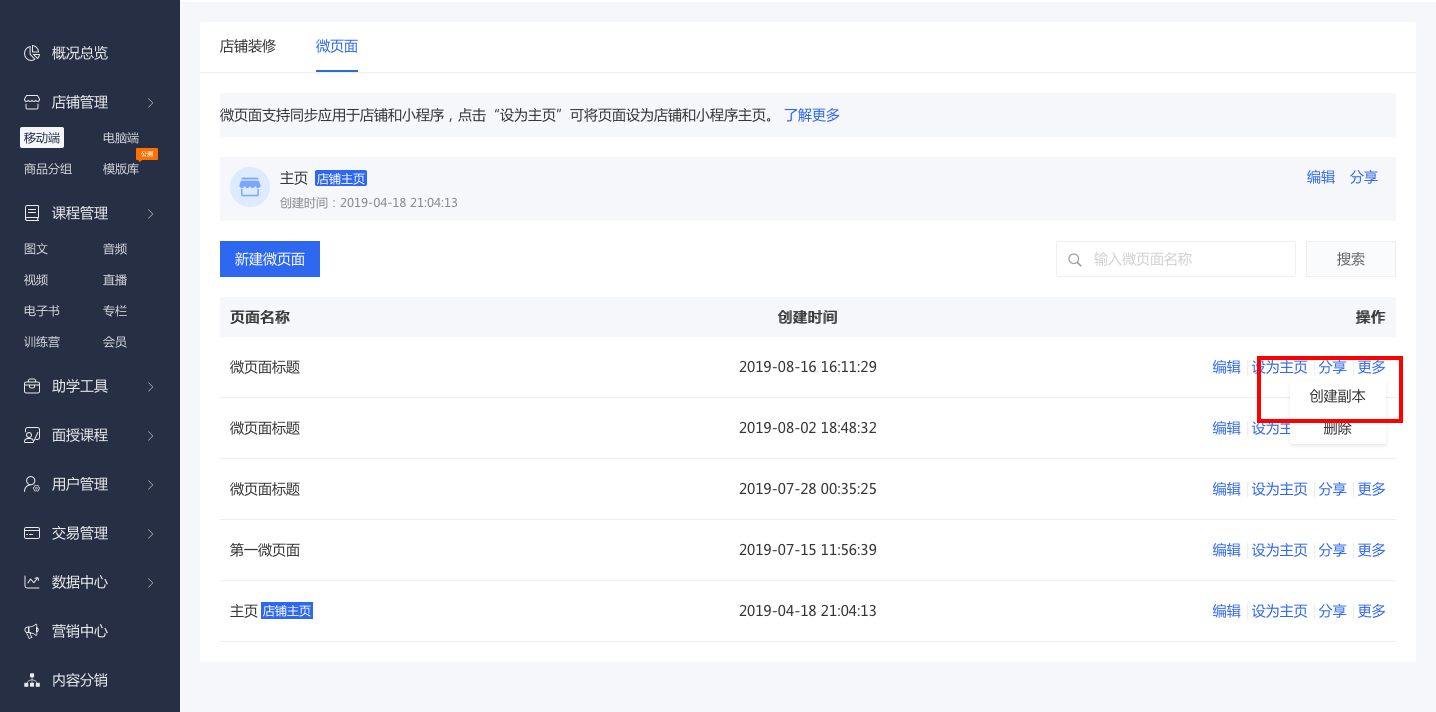Switch to the 店铺装修 tab
This screenshot has width=1436, height=712.
pos(248,46)
